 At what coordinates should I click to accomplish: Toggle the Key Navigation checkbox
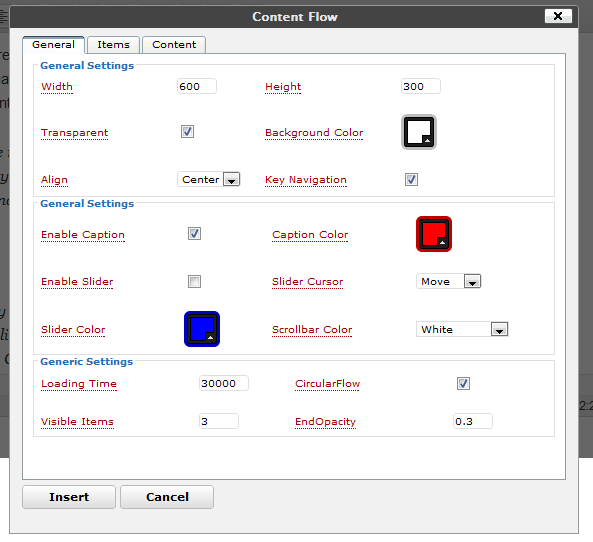(411, 179)
